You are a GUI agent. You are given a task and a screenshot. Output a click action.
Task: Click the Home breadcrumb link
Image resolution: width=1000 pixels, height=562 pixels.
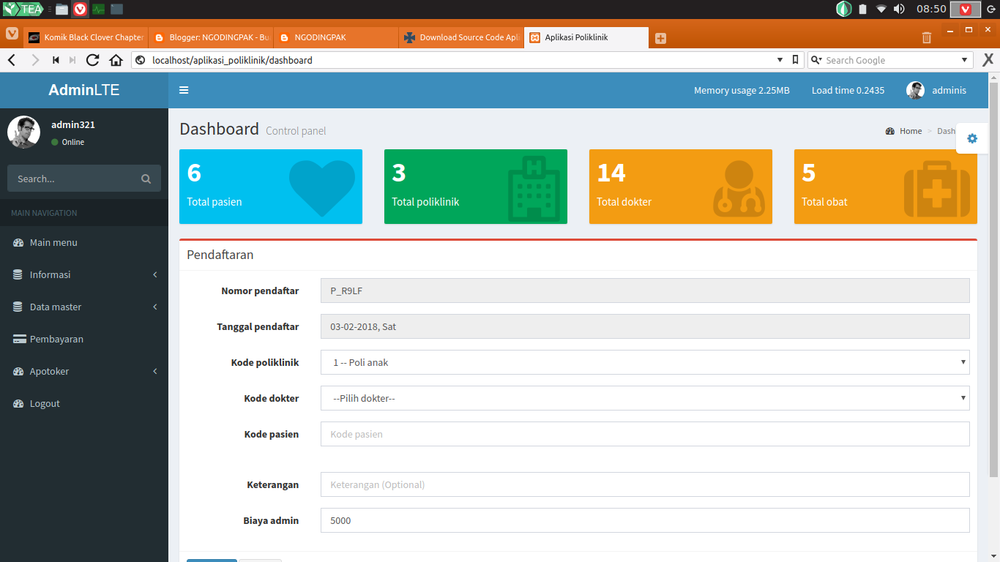910,131
